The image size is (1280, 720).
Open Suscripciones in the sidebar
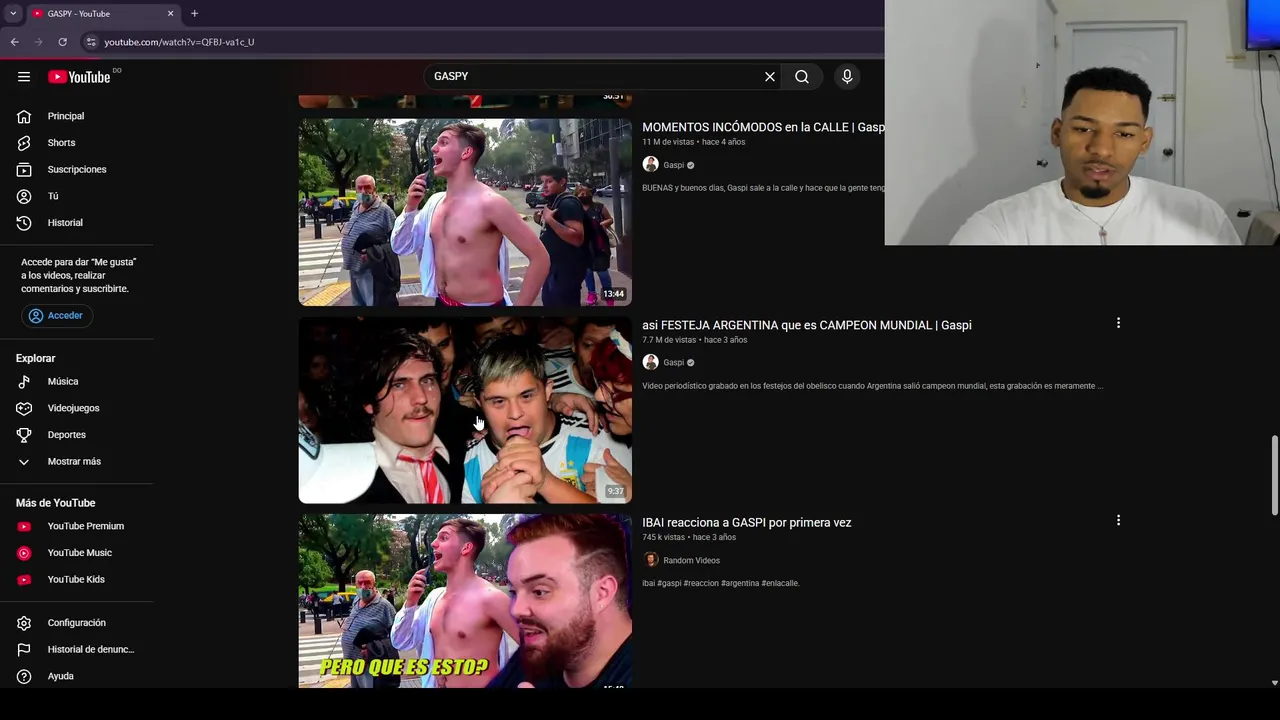coord(76,169)
